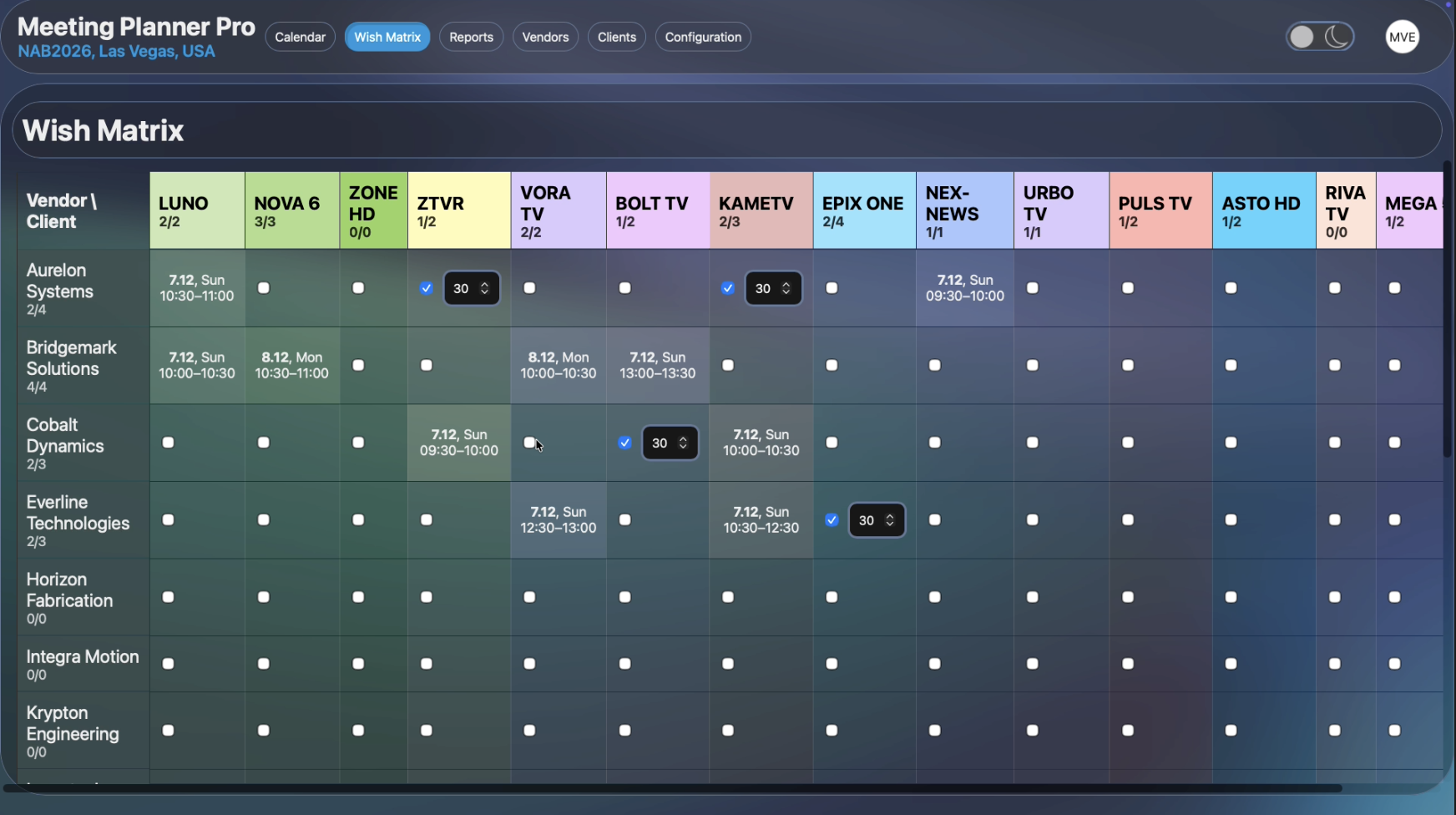Click the PULS TV column header
The width and height of the screenshot is (1456, 815).
click(1160, 210)
